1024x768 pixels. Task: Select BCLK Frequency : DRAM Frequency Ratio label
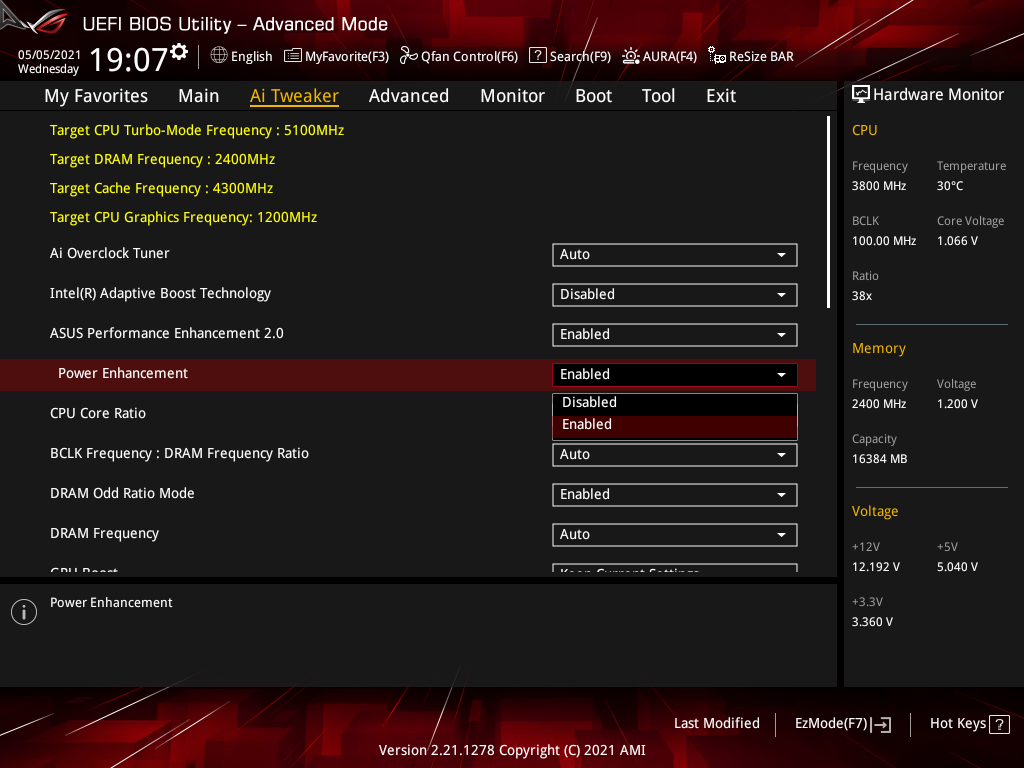[x=180, y=454]
